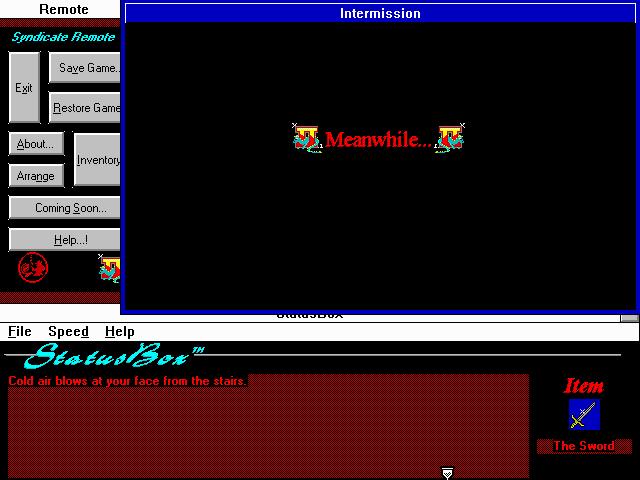The height and width of the screenshot is (480, 640).
Task: Click the Meanwhile... text in Intermission
Action: (378, 140)
